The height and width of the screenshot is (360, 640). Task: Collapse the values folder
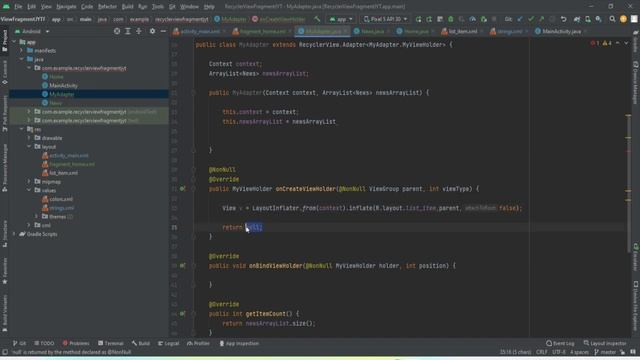[29, 190]
